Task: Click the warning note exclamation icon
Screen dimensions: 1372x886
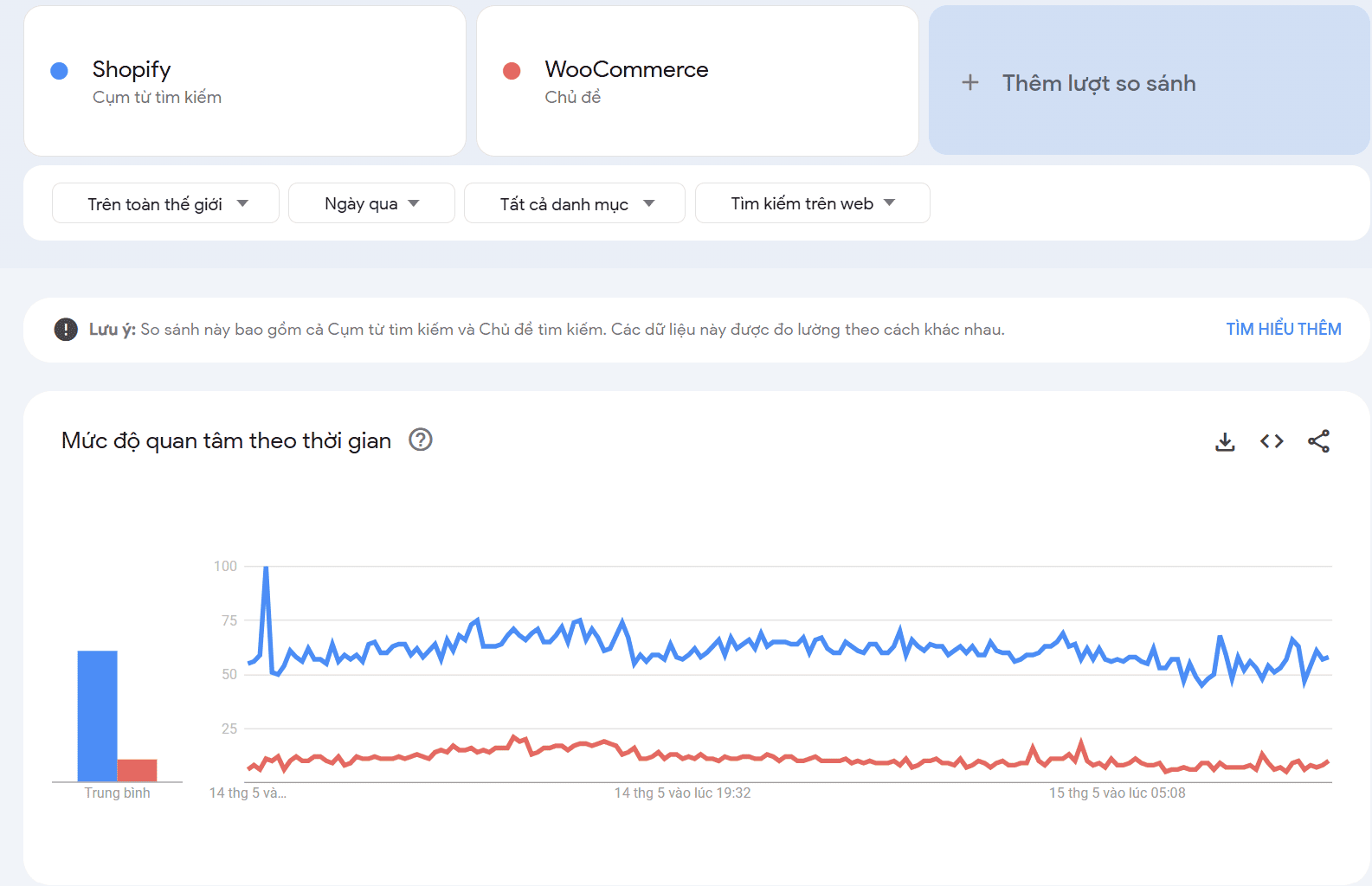Action: point(66,330)
